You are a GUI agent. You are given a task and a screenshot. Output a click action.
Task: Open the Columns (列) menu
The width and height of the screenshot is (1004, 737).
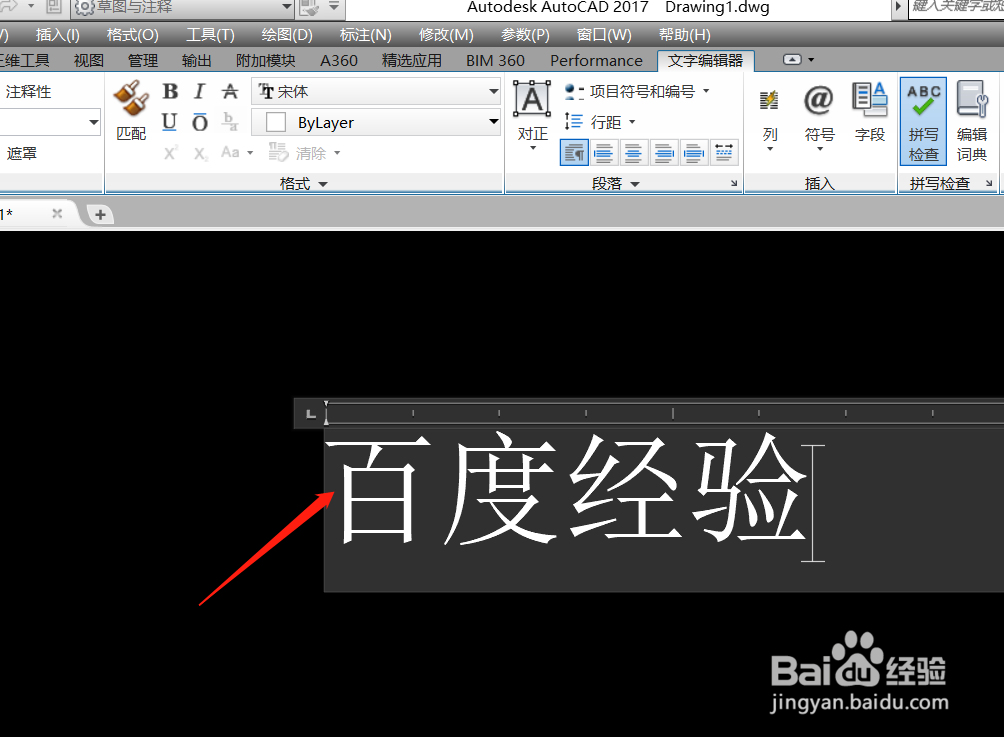[770, 118]
